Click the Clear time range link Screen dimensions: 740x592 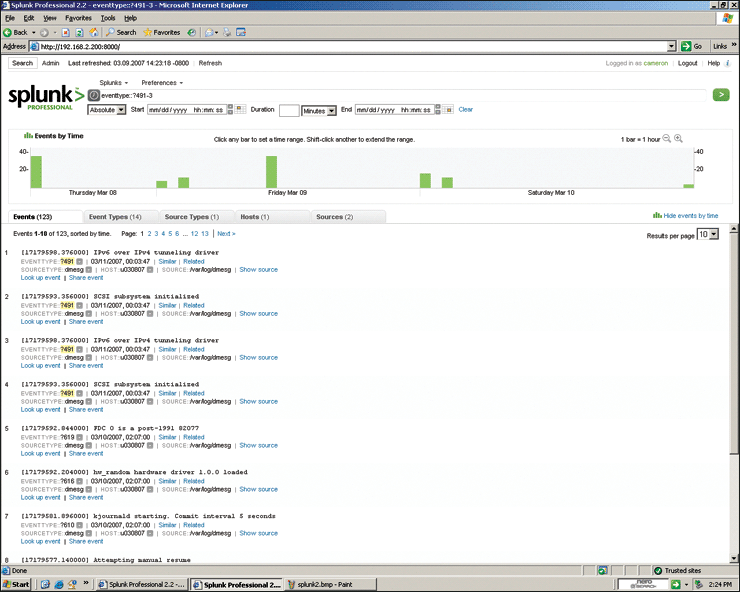[465, 110]
